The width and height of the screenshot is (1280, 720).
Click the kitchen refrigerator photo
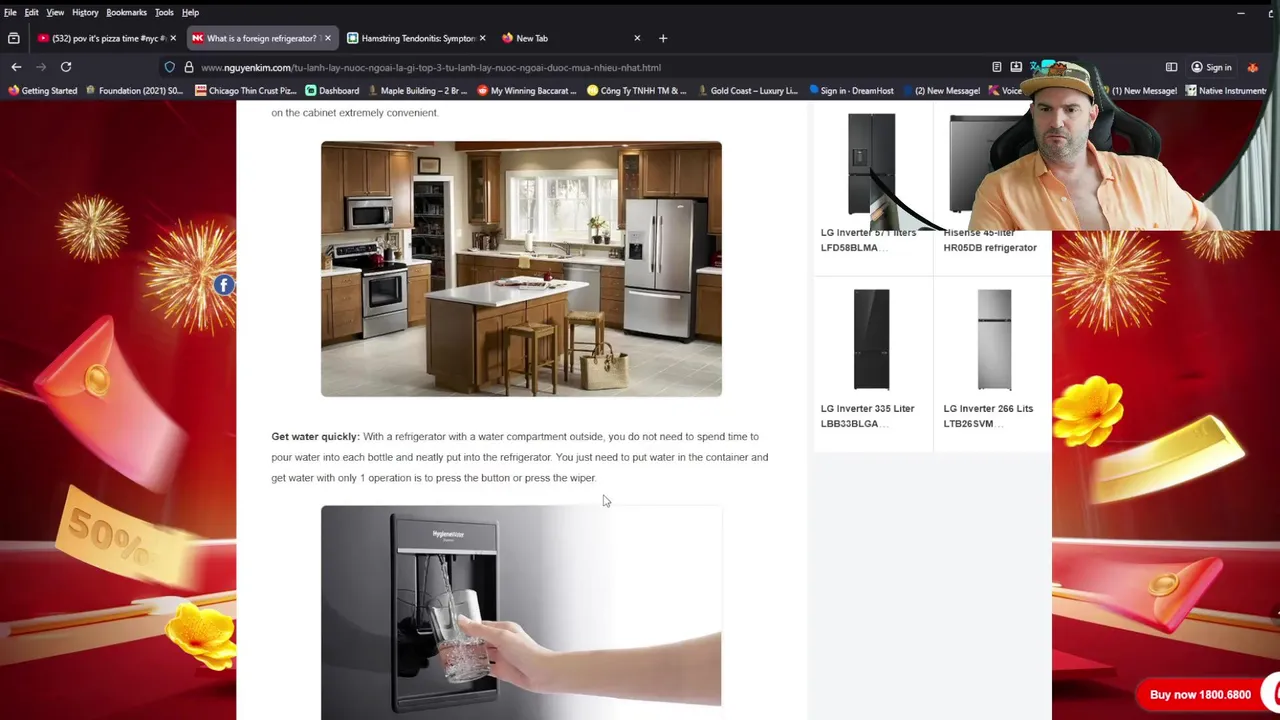click(521, 269)
